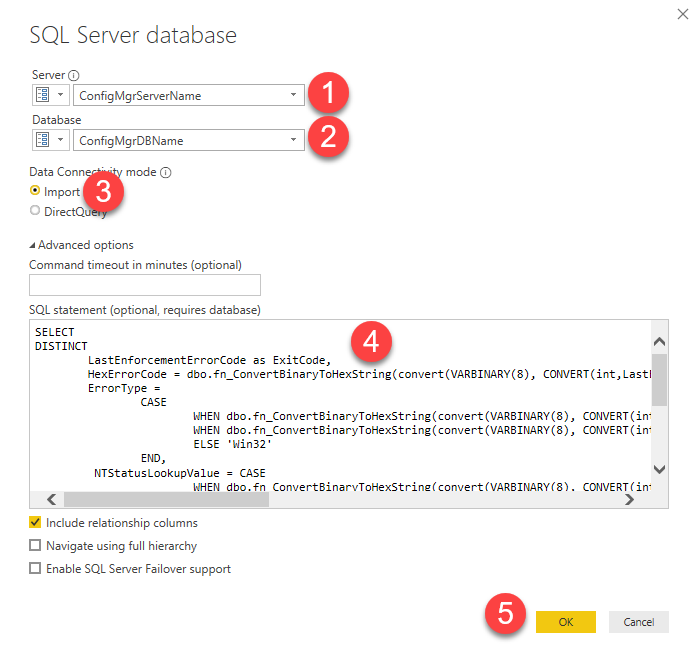Viewport: 699px width, 662px height.
Task: Click the SQL box scroll right arrow
Action: coord(629,500)
